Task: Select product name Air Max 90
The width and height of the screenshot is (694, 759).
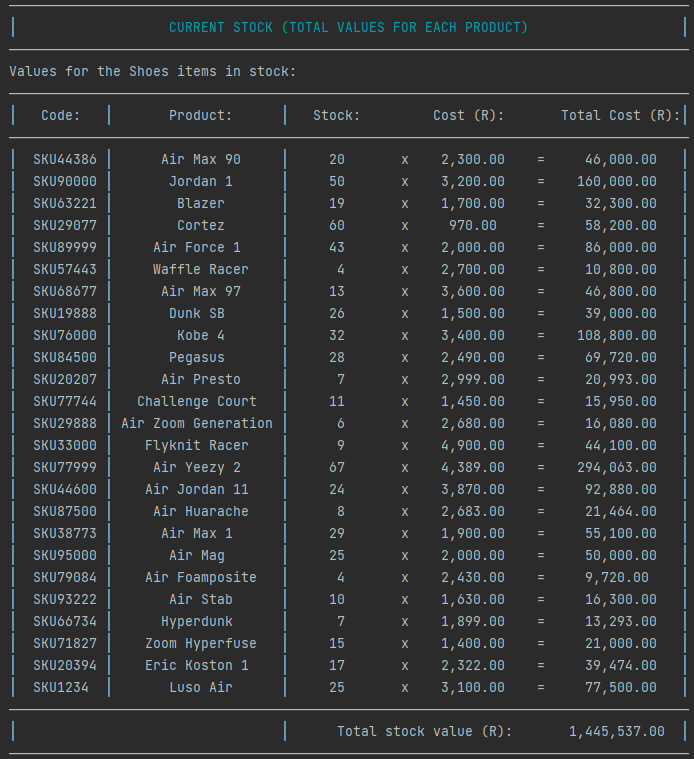Action: (x=201, y=159)
